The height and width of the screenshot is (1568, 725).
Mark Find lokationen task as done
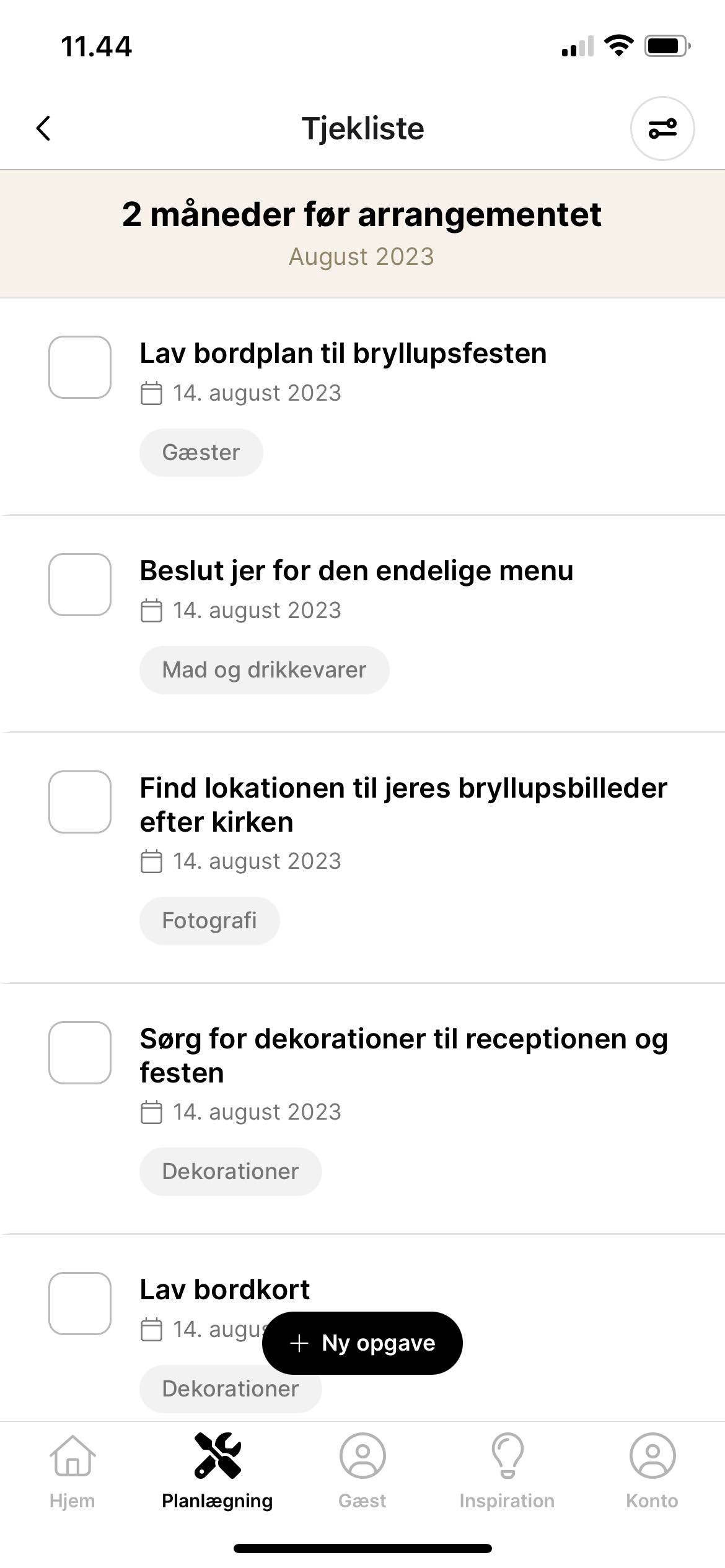click(x=80, y=802)
